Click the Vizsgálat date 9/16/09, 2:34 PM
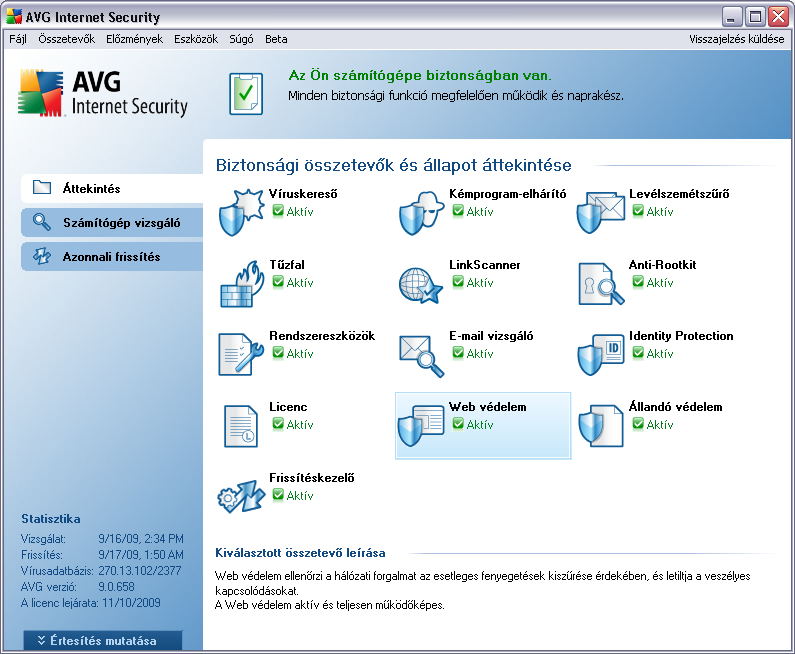795x654 pixels. click(x=141, y=538)
